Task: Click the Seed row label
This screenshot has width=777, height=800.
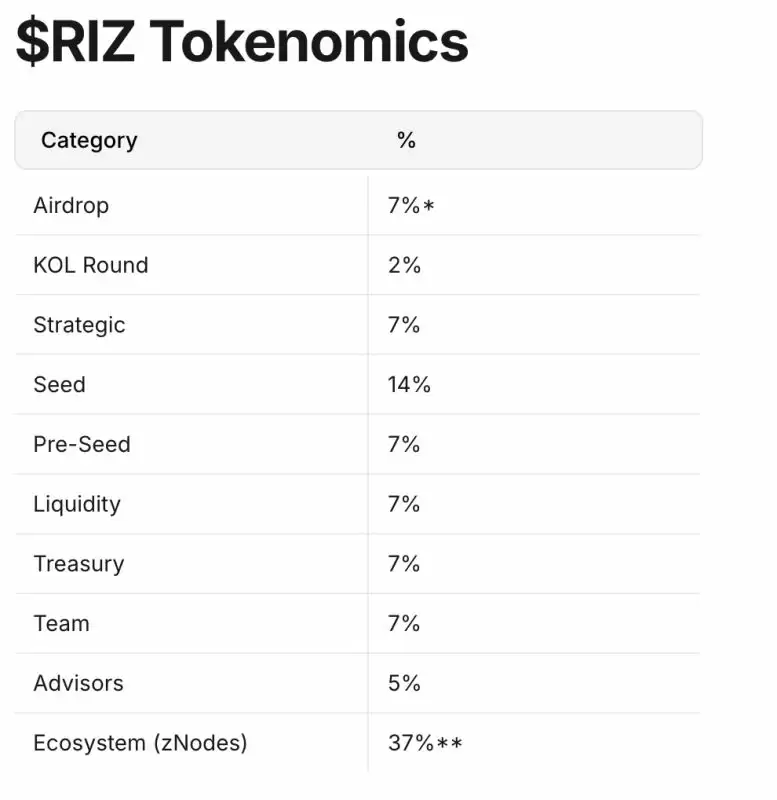Action: pos(59,385)
